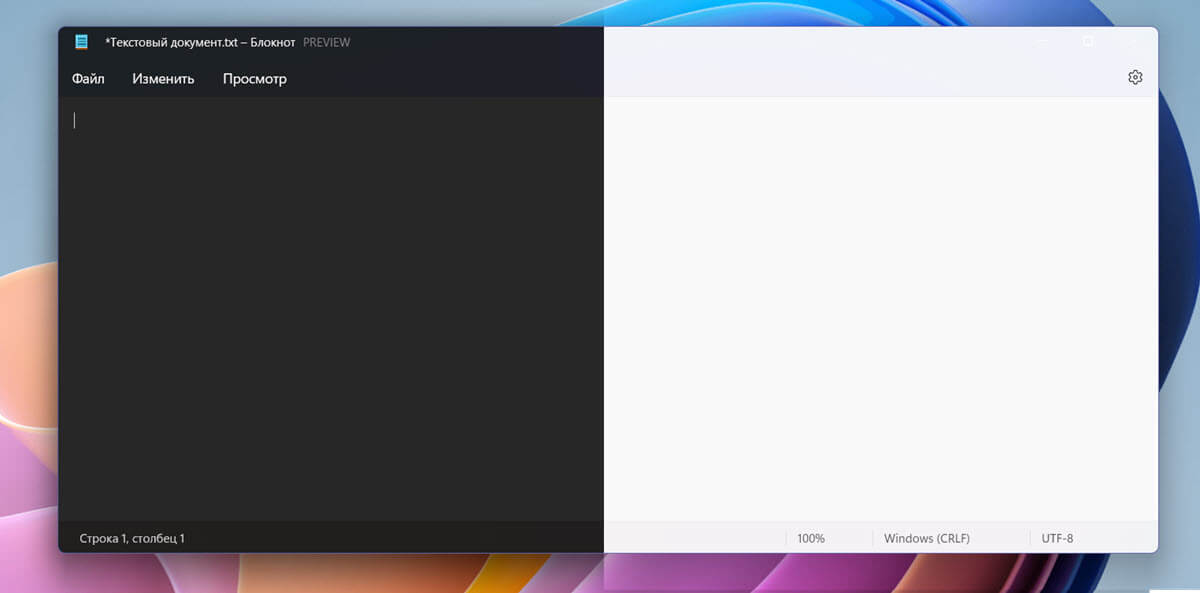This screenshot has height=593, width=1200.
Task: Click the PREVIEW label in the title bar
Action: (326, 43)
